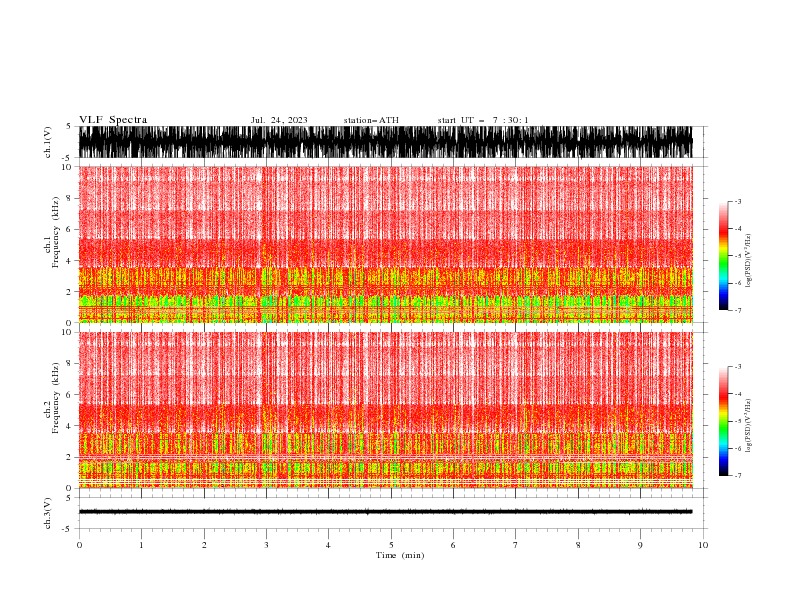Click the "-5" label on ch.1 colorbar
792x612 pixels.
click(738, 256)
